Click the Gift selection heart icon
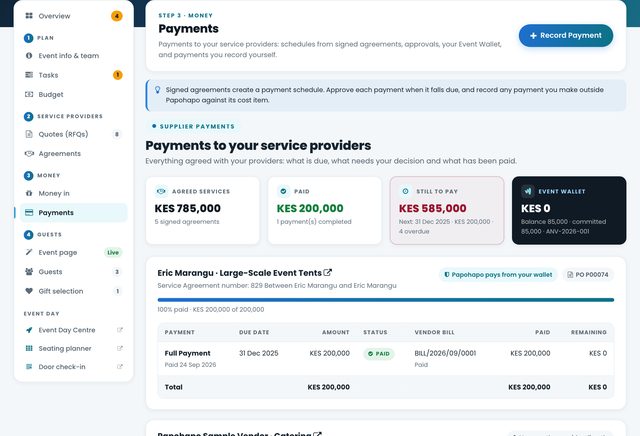The width and height of the screenshot is (640, 436). (x=29, y=291)
